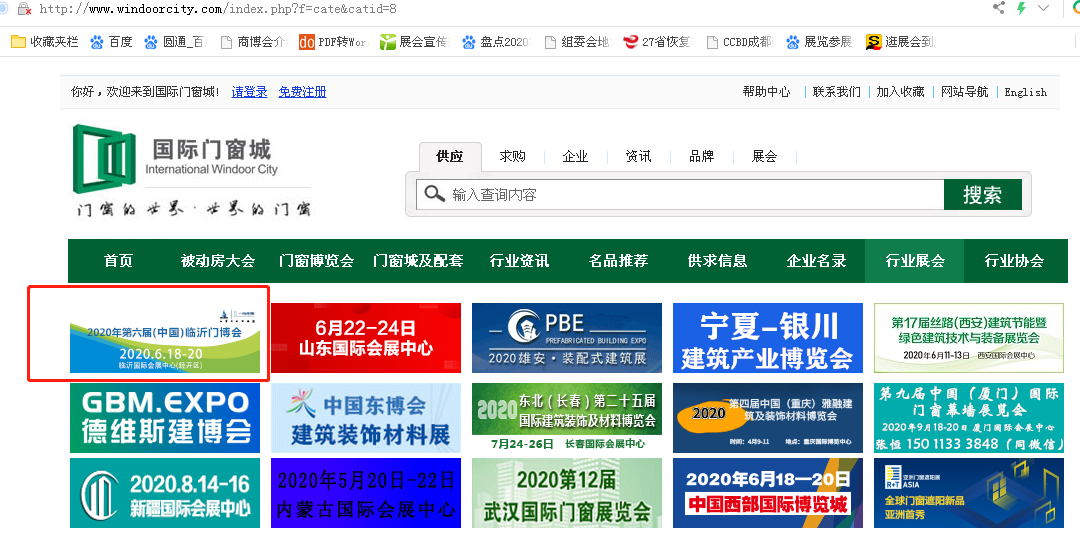Open 行业资讯 in the green navigation bar
The width and height of the screenshot is (1080, 536).
519,261
